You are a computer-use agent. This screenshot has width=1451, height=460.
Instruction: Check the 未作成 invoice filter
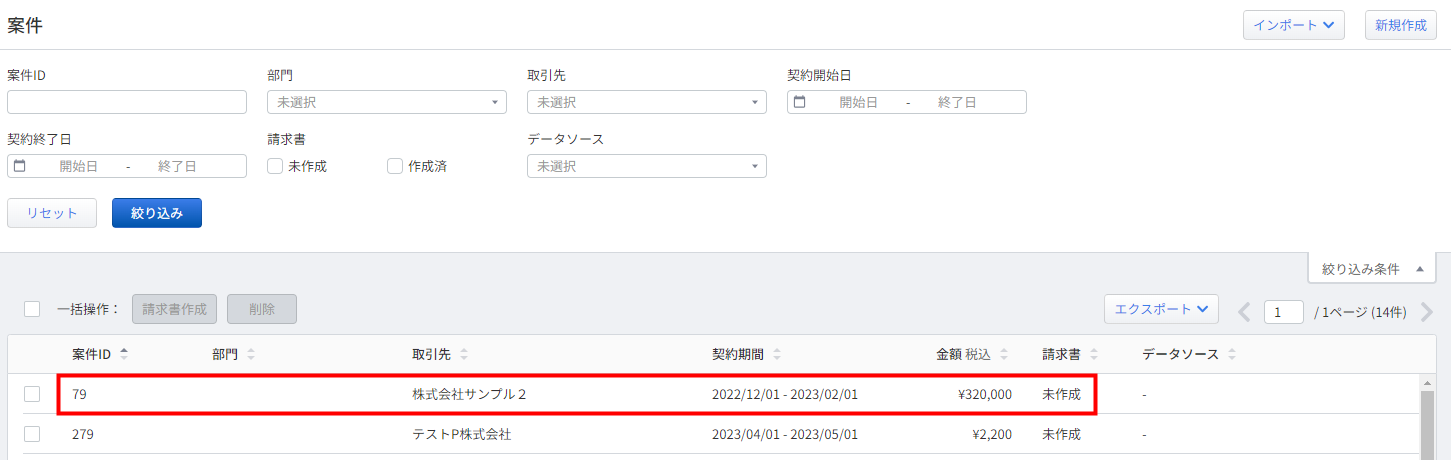[275, 166]
